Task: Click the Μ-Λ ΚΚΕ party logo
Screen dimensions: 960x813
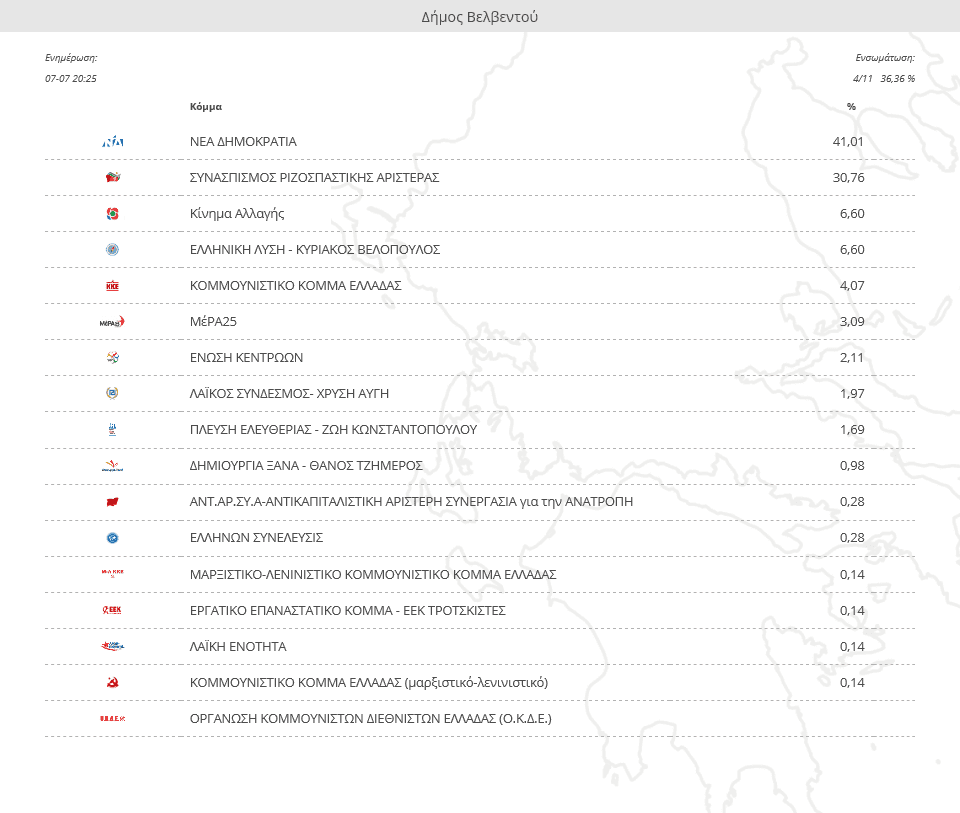Action: [x=113, y=574]
